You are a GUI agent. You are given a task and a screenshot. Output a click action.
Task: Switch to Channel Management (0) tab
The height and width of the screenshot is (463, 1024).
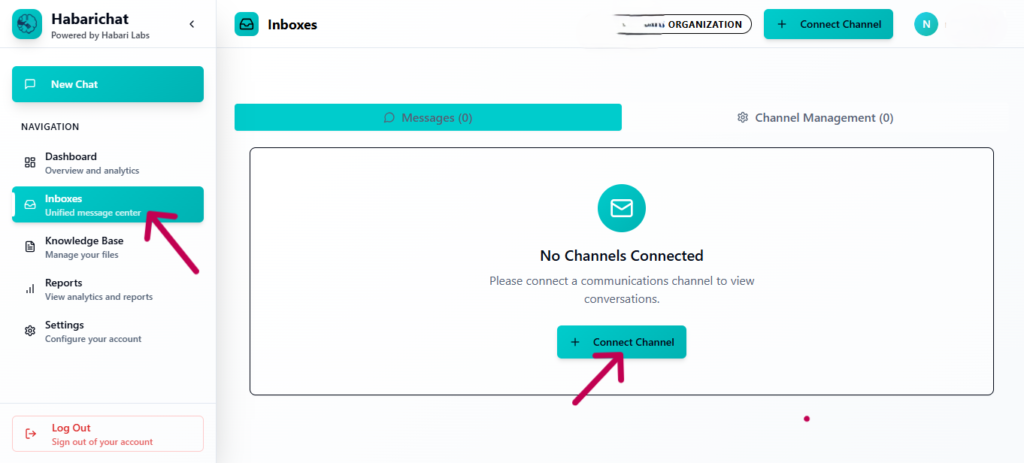pyautogui.click(x=814, y=117)
